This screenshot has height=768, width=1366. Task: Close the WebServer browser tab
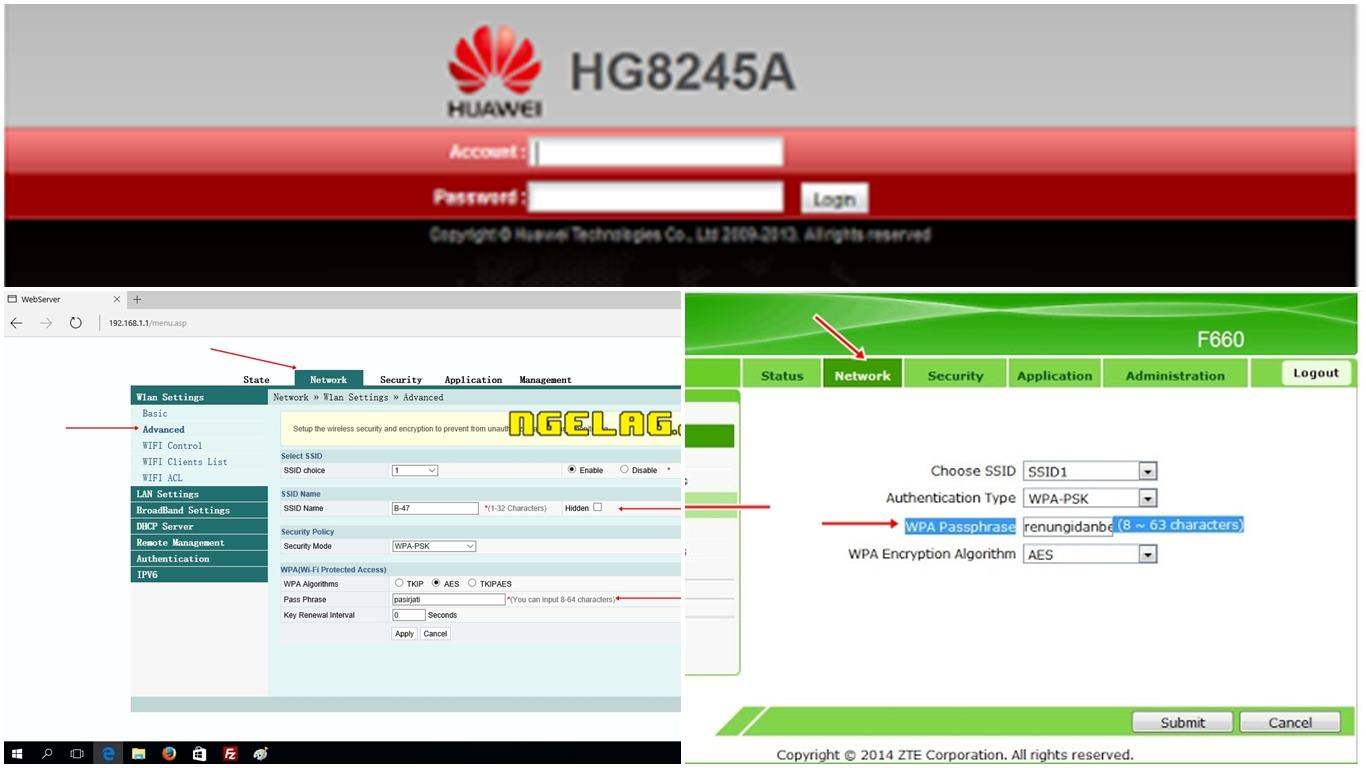[116, 299]
